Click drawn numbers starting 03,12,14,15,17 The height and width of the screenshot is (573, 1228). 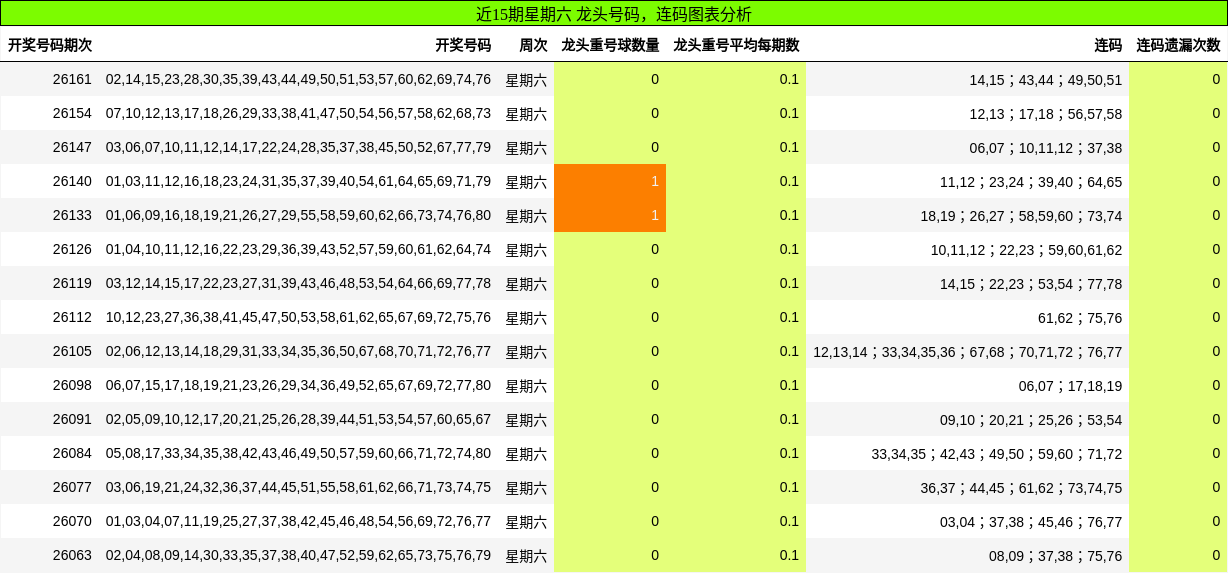coord(299,283)
